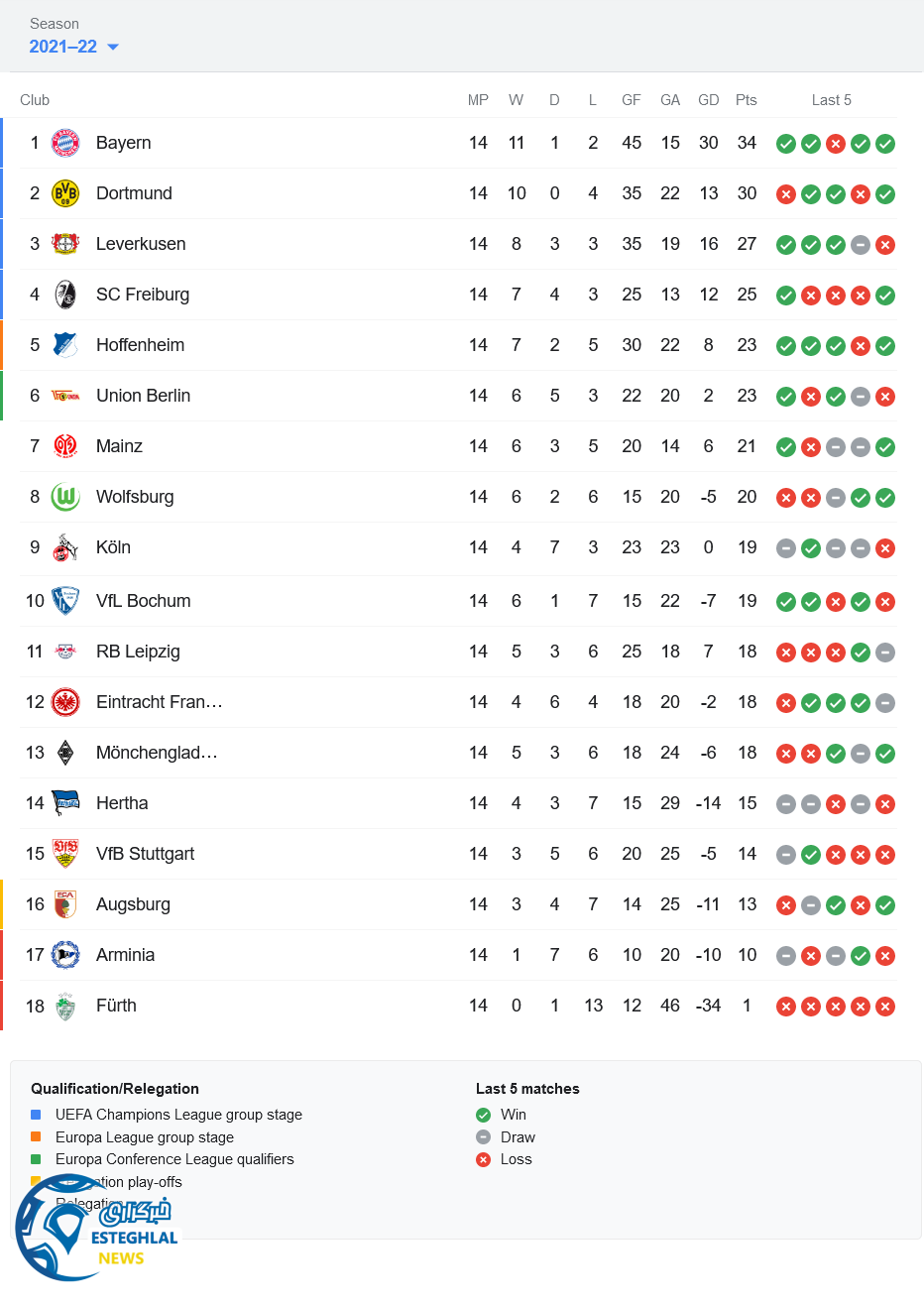Click the Eintracht Frankfurt eagle crest
The width and height of the screenshot is (924, 1308).
(65, 702)
